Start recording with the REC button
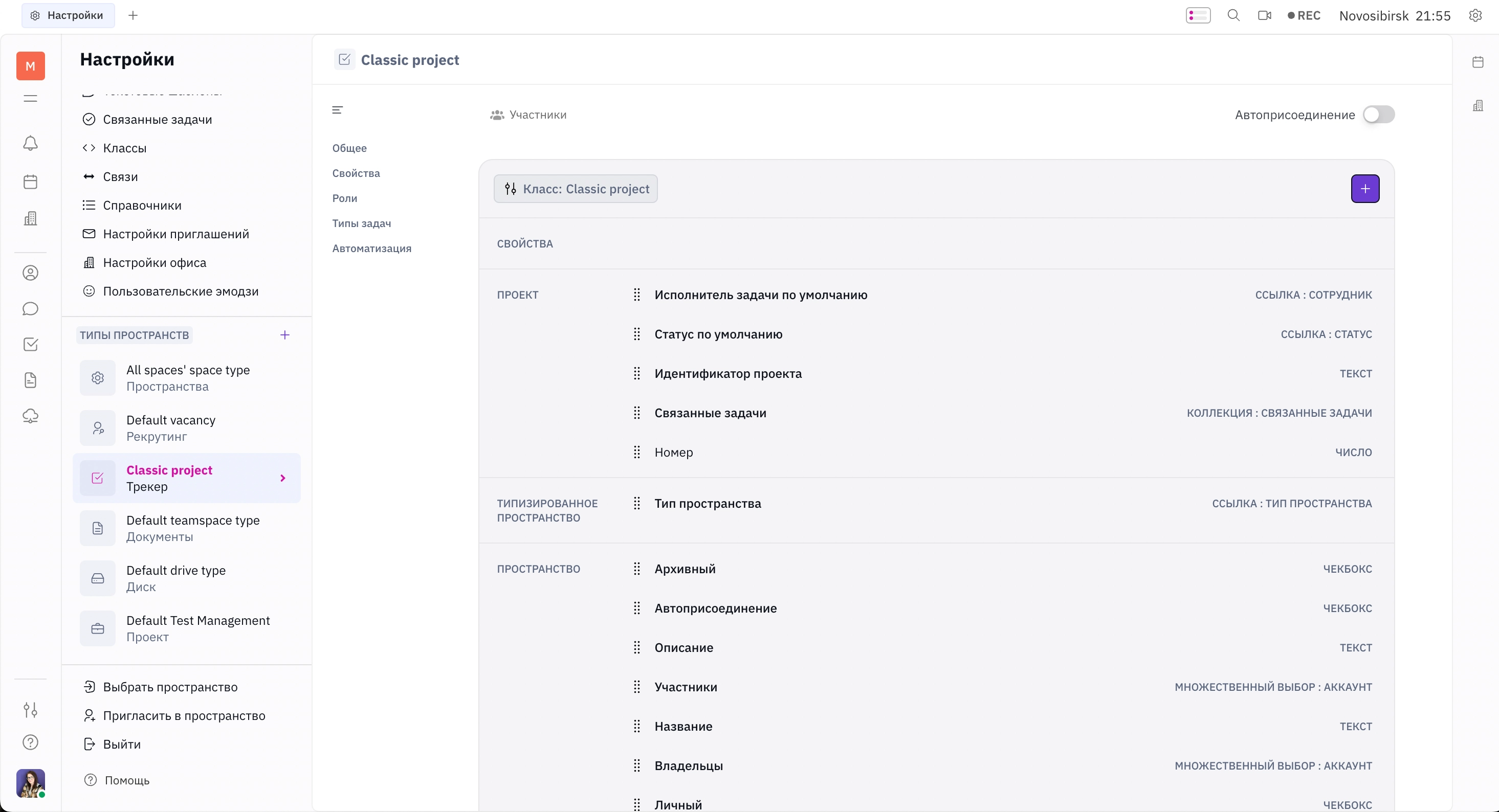The height and width of the screenshot is (812, 1499). (1304, 16)
